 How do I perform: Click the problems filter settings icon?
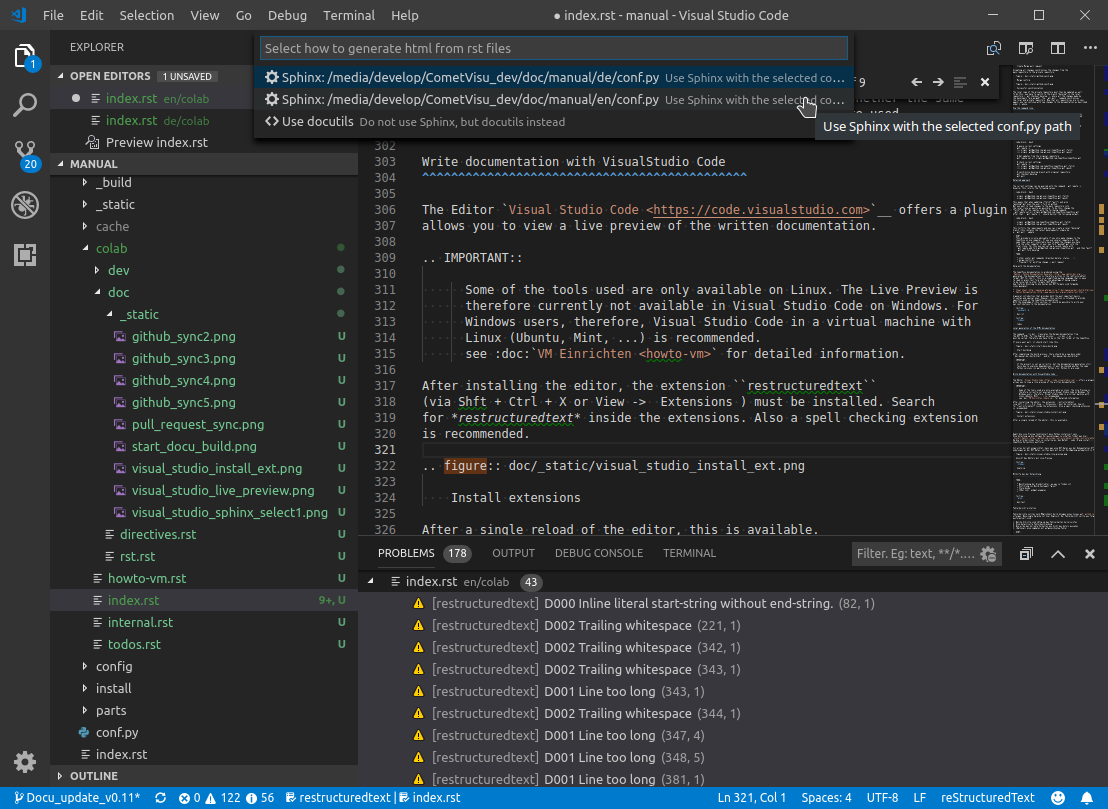coord(989,554)
